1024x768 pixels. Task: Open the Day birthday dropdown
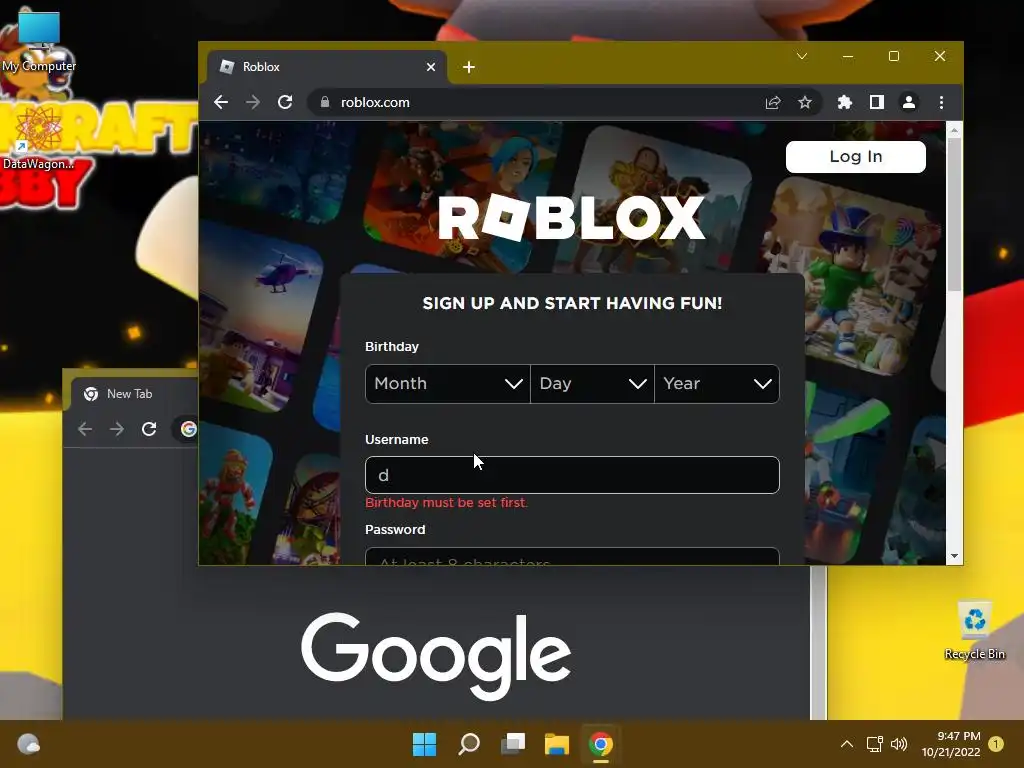click(592, 384)
